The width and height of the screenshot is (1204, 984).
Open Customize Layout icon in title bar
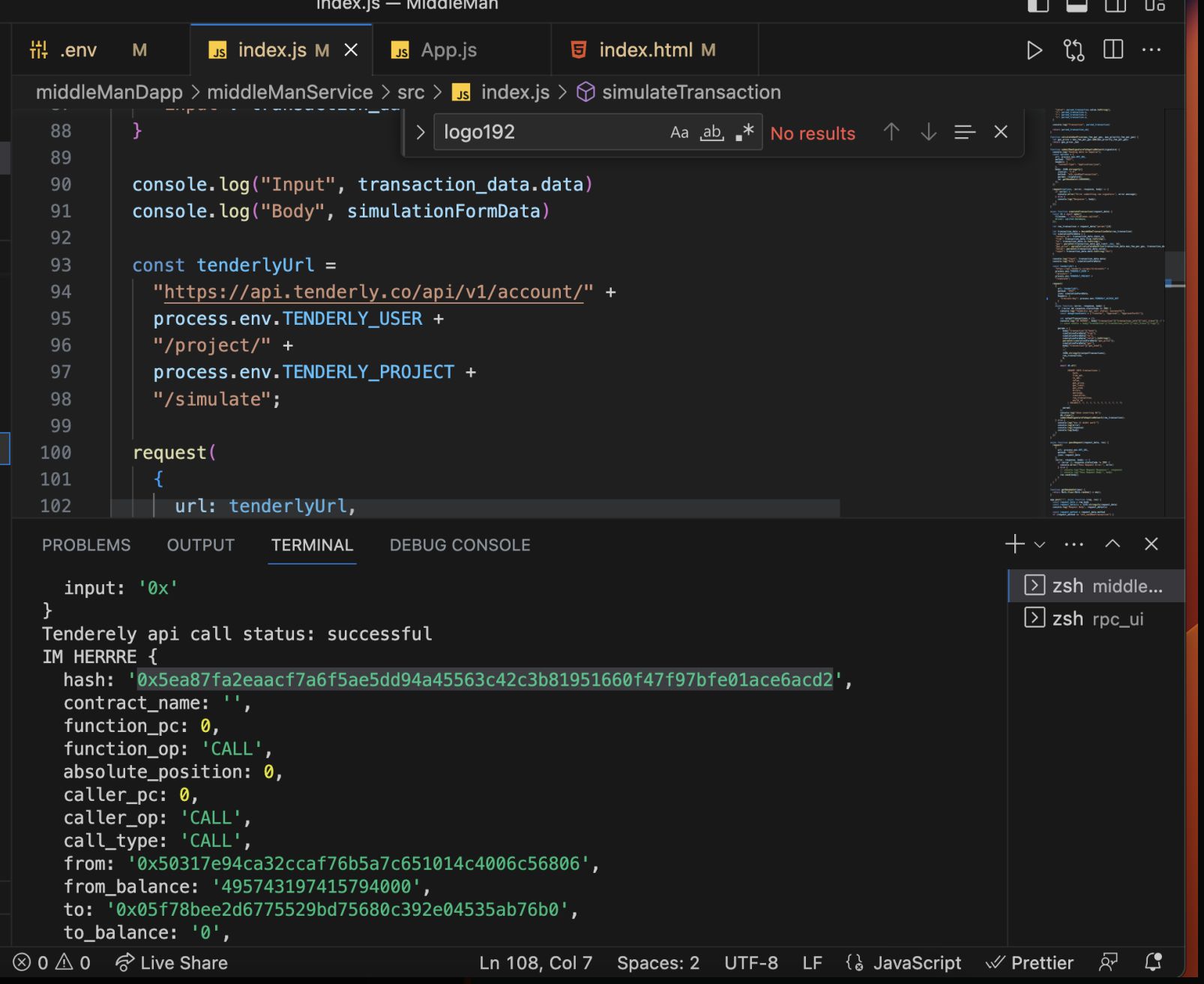pos(1155,4)
